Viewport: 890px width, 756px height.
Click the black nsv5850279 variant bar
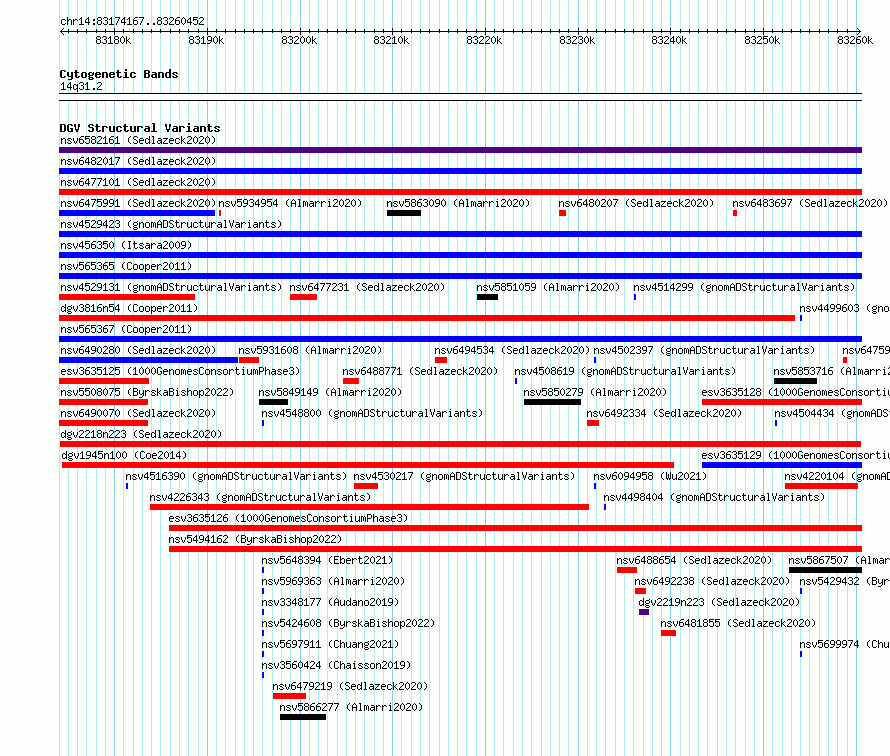click(552, 402)
